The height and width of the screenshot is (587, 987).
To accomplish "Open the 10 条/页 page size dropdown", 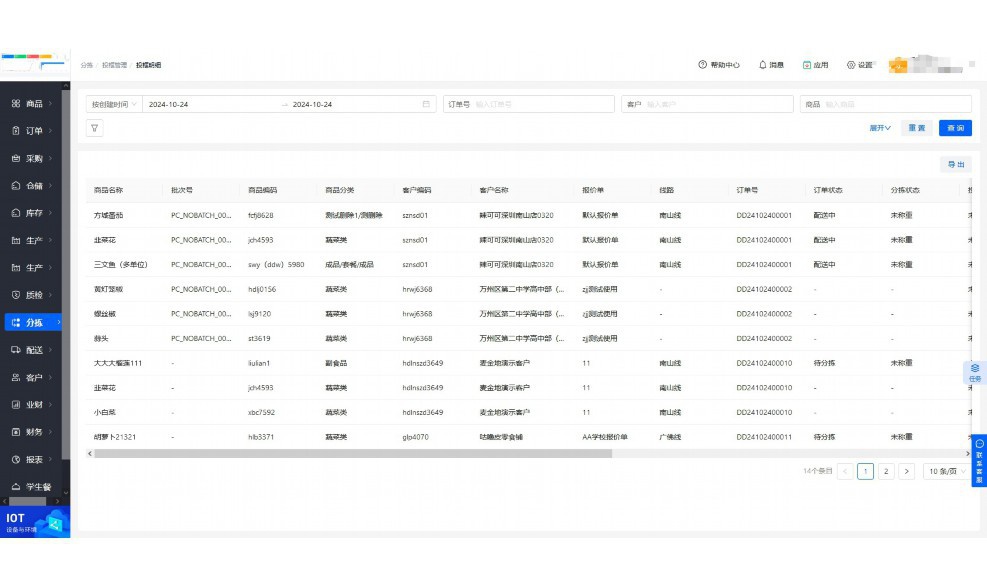I will [945, 471].
